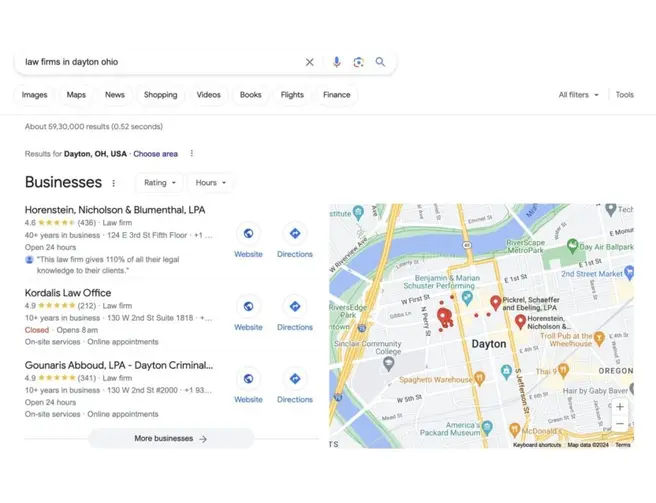Switch to the News tab
656x503 pixels.
click(x=115, y=95)
